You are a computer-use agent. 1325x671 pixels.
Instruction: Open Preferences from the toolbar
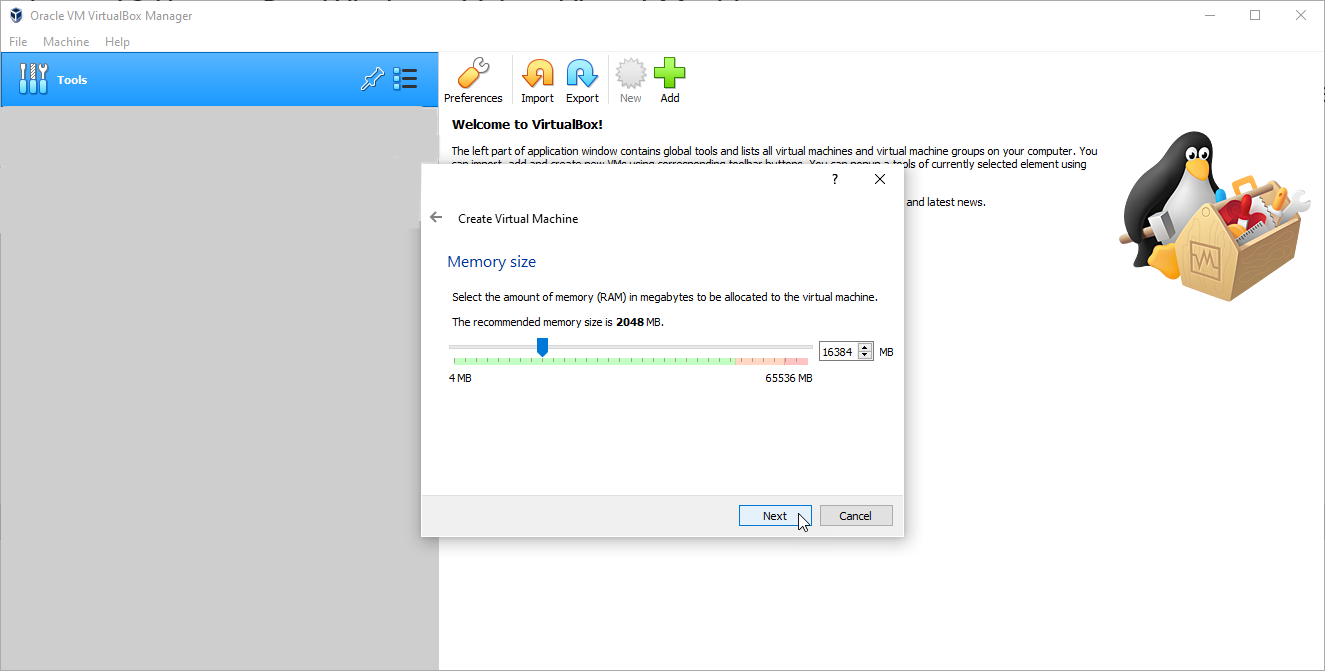[473, 81]
